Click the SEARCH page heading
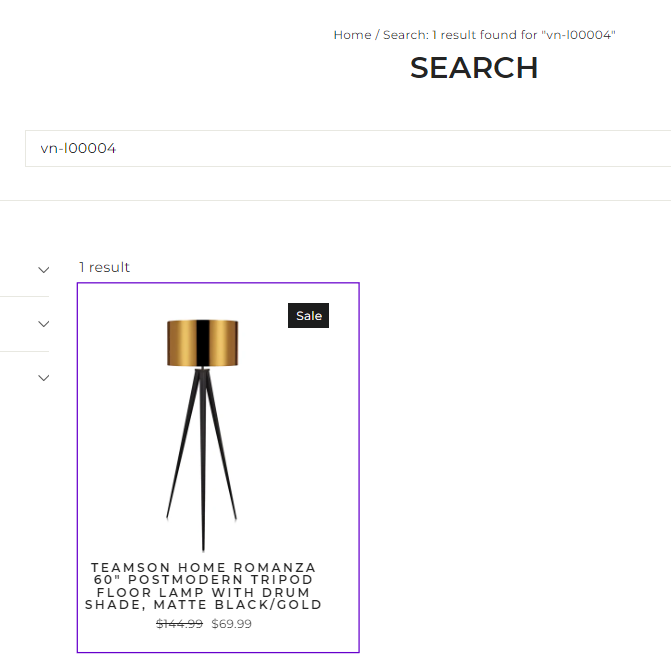The width and height of the screenshot is (671, 662). (x=474, y=68)
